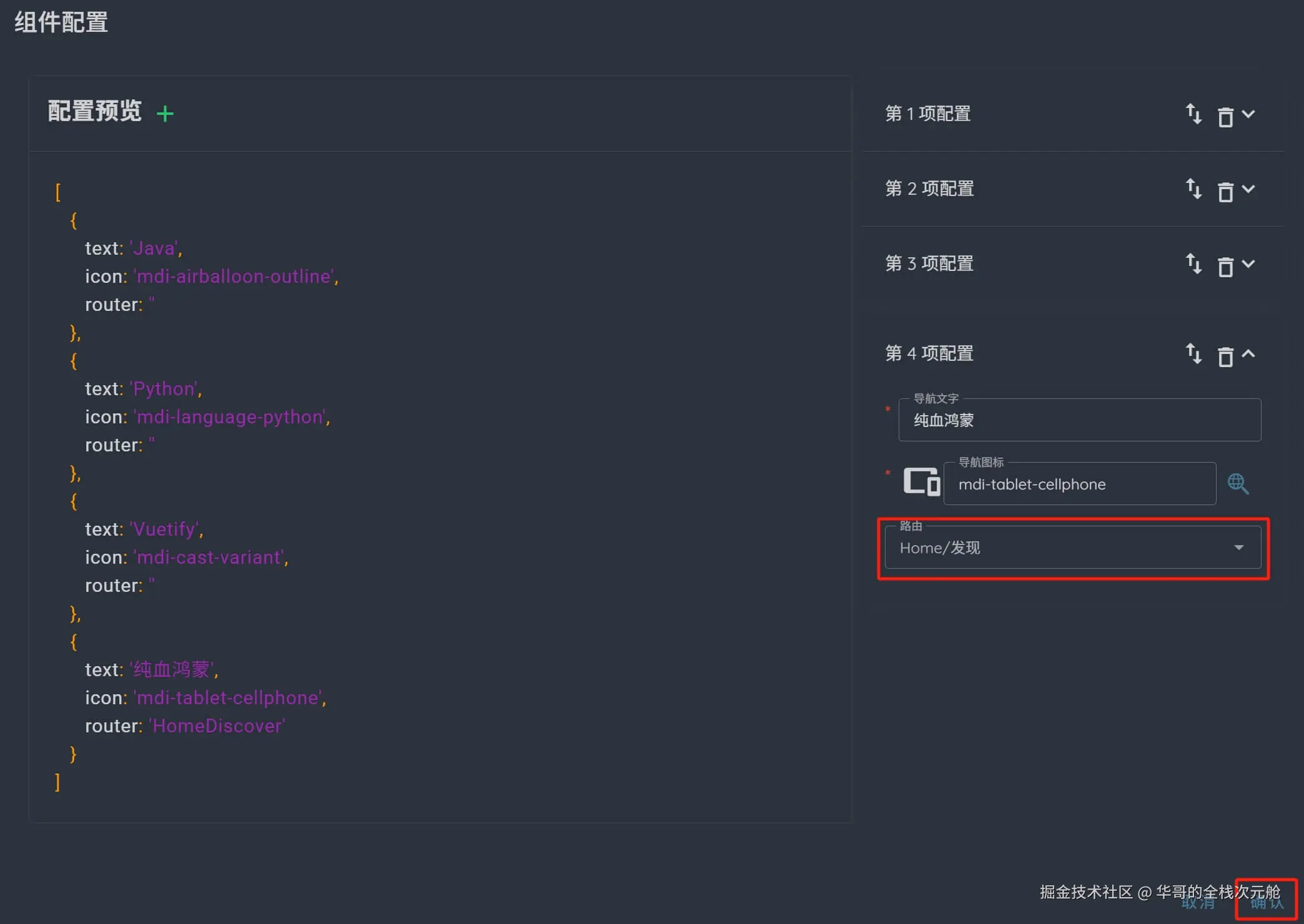Screen dimensions: 1304x924
Task: Expand the item 3 configuration panel
Action: (1248, 263)
